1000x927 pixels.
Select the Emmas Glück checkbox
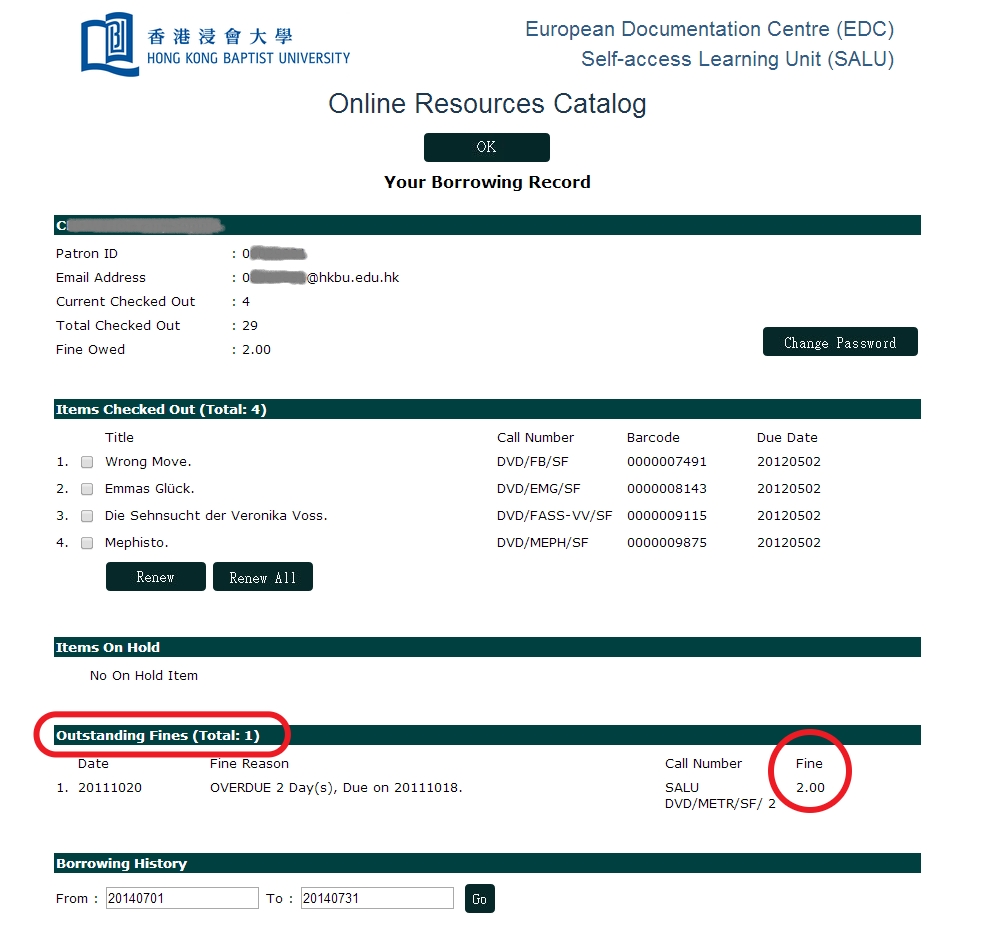[x=87, y=489]
